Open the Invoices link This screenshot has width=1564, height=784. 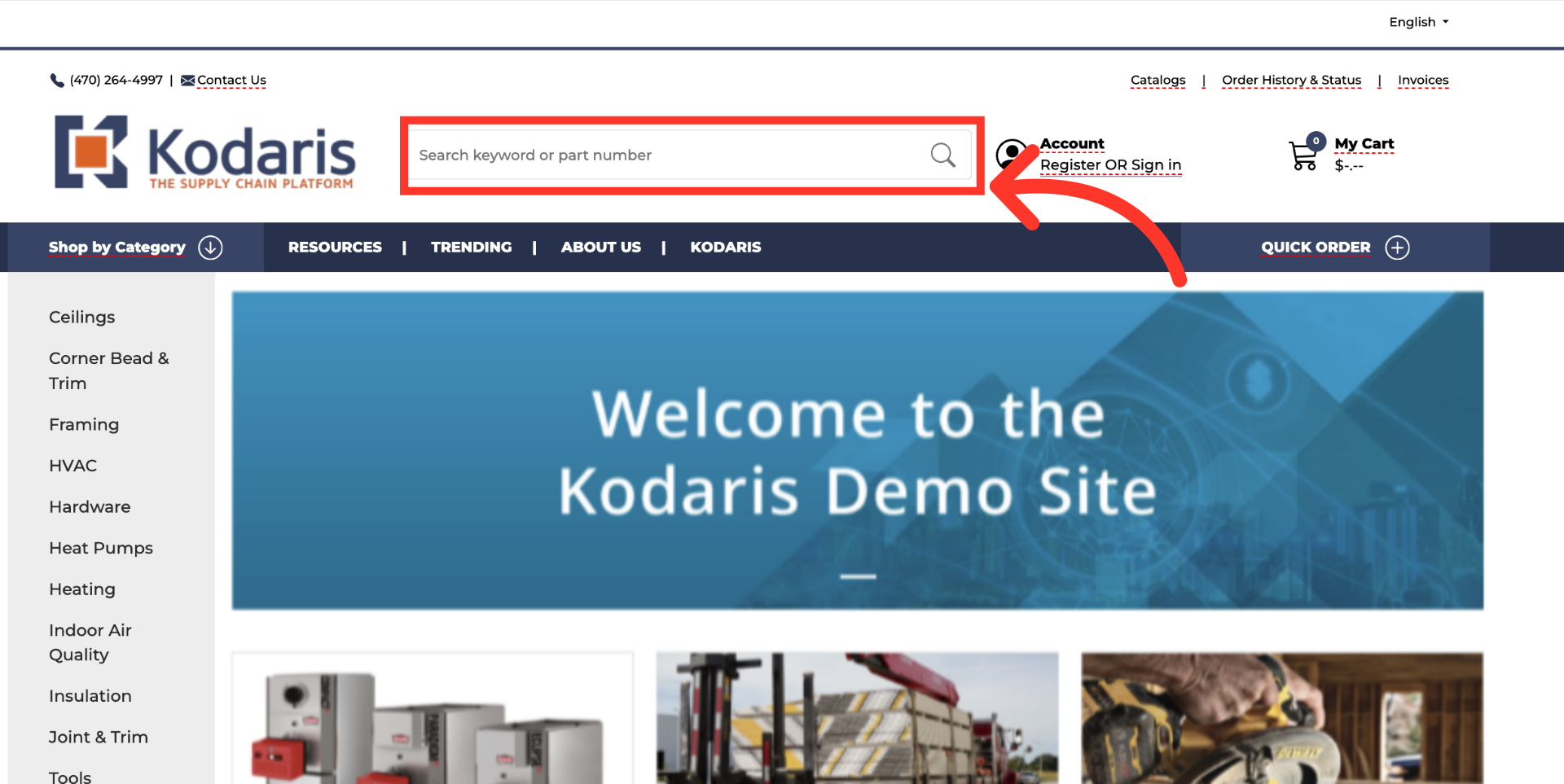[x=1423, y=81]
